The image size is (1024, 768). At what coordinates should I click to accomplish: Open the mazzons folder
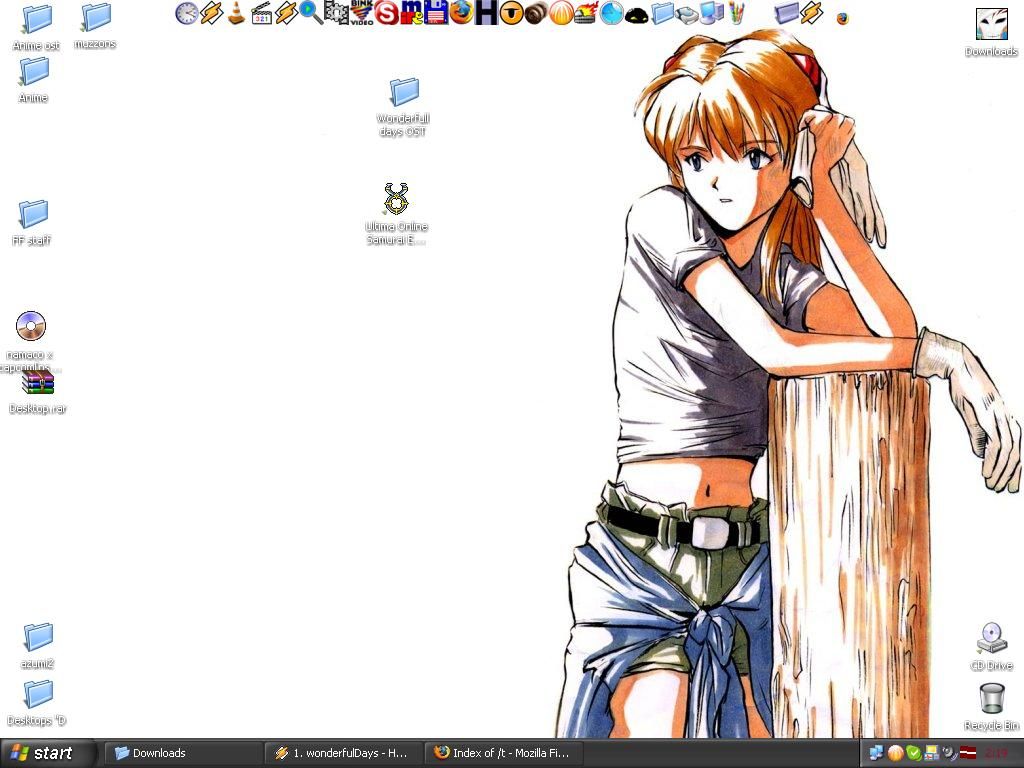(95, 27)
